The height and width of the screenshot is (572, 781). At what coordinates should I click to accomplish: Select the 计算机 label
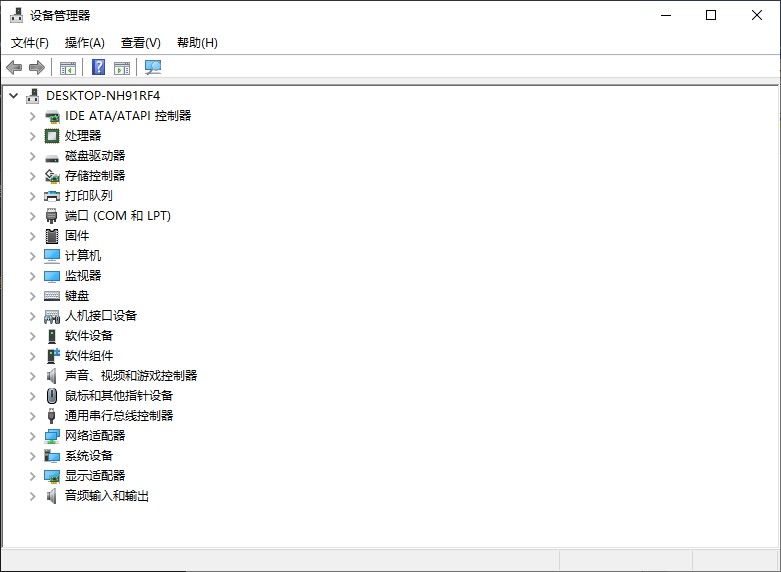83,256
